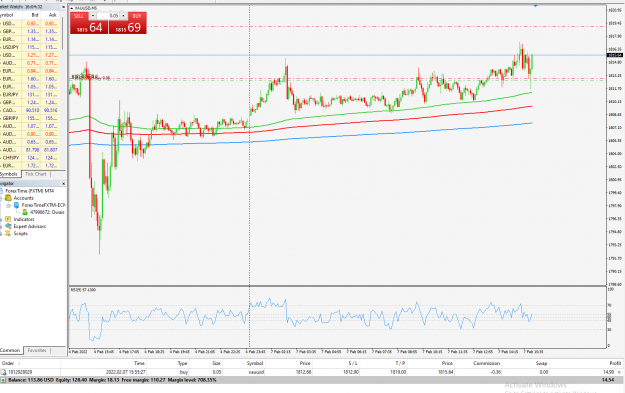Click the S/L value 1812.90
Viewport: 625px width, 393px height.
[x=351, y=372]
